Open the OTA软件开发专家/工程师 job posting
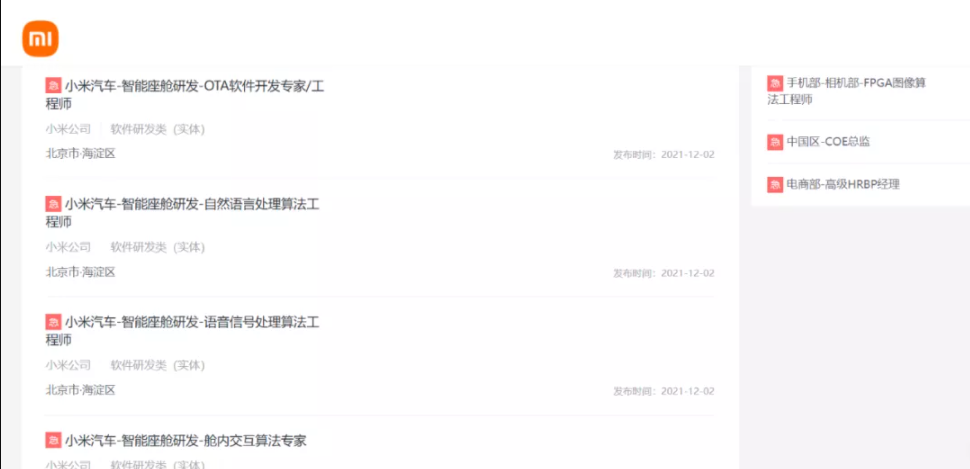Image resolution: width=970 pixels, height=469 pixels. click(185, 95)
